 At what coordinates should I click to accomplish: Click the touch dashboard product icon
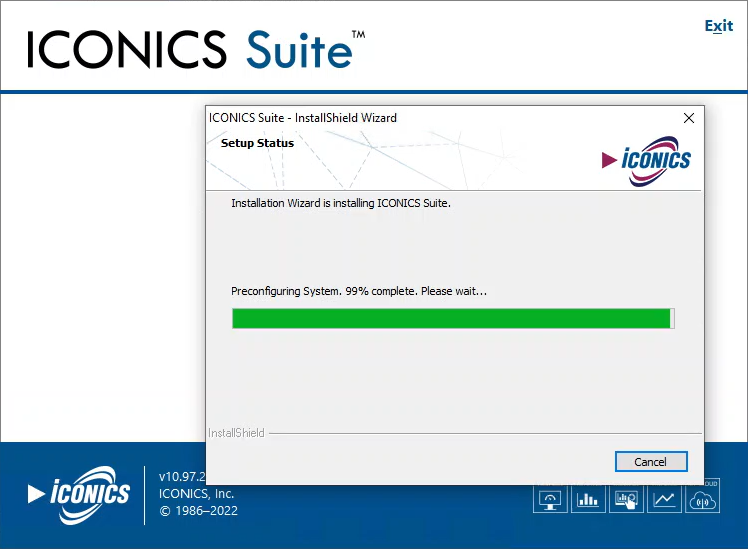[626, 499]
